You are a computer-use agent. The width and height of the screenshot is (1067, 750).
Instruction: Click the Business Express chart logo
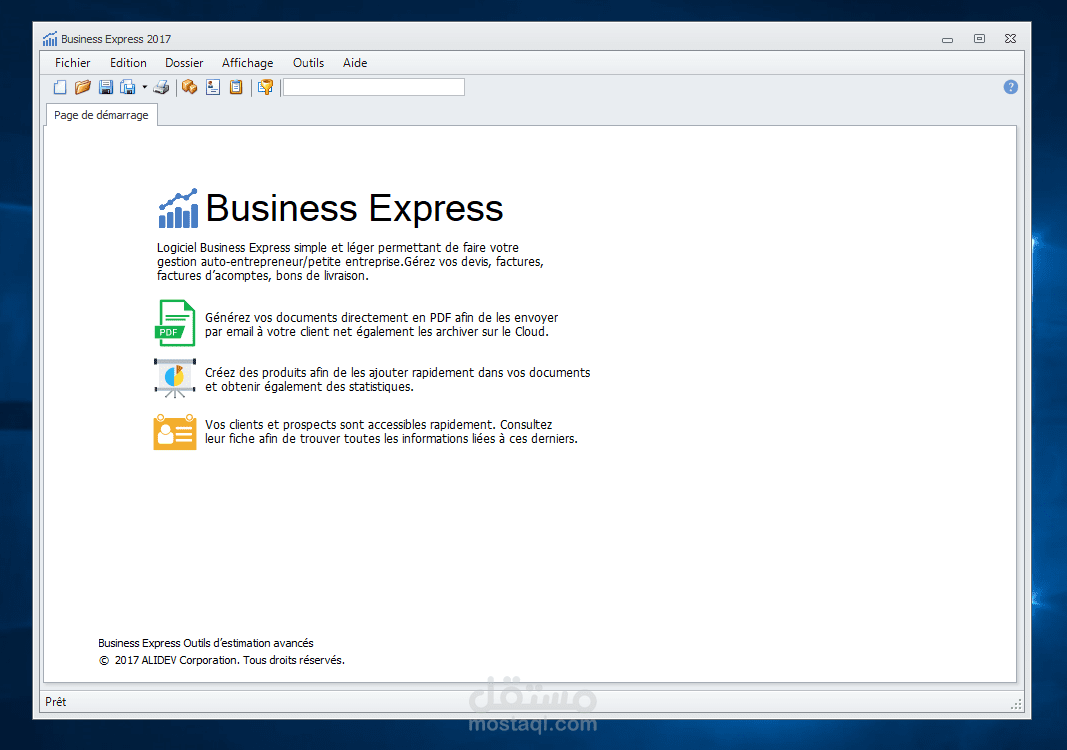coord(178,208)
